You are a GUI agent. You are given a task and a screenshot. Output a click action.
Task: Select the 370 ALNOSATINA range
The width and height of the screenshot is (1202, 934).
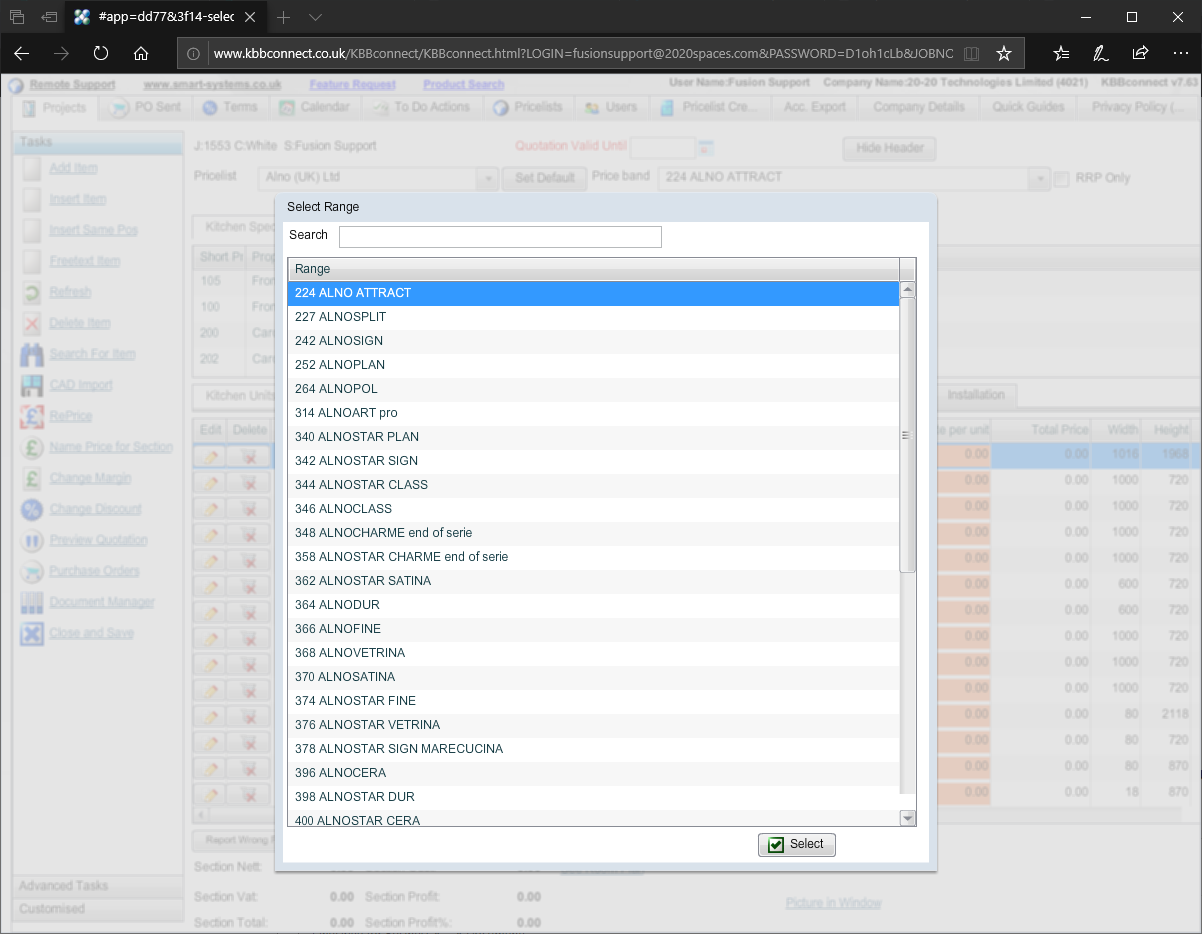click(x=594, y=677)
